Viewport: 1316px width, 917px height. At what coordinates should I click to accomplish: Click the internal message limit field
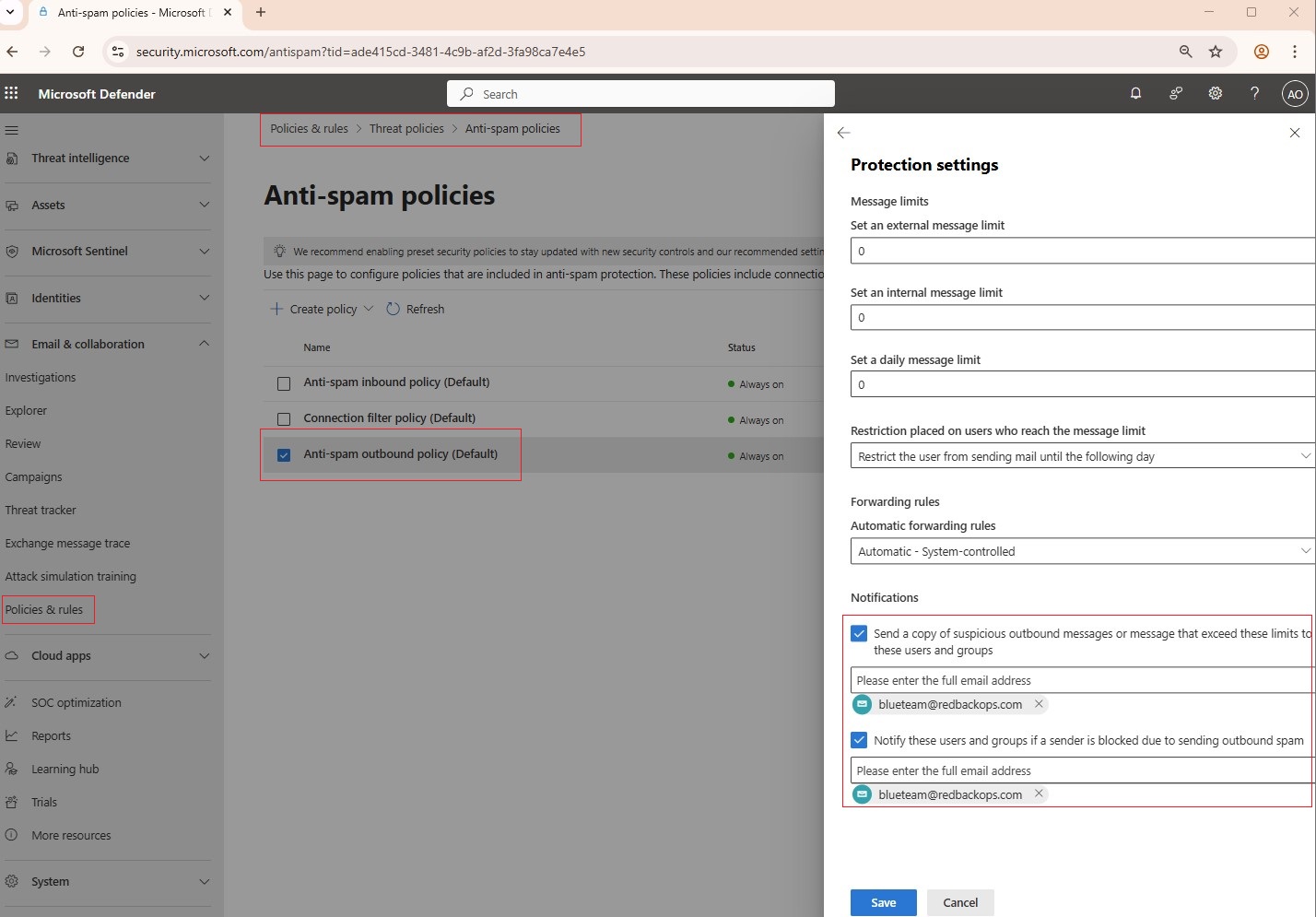[x=1083, y=317]
